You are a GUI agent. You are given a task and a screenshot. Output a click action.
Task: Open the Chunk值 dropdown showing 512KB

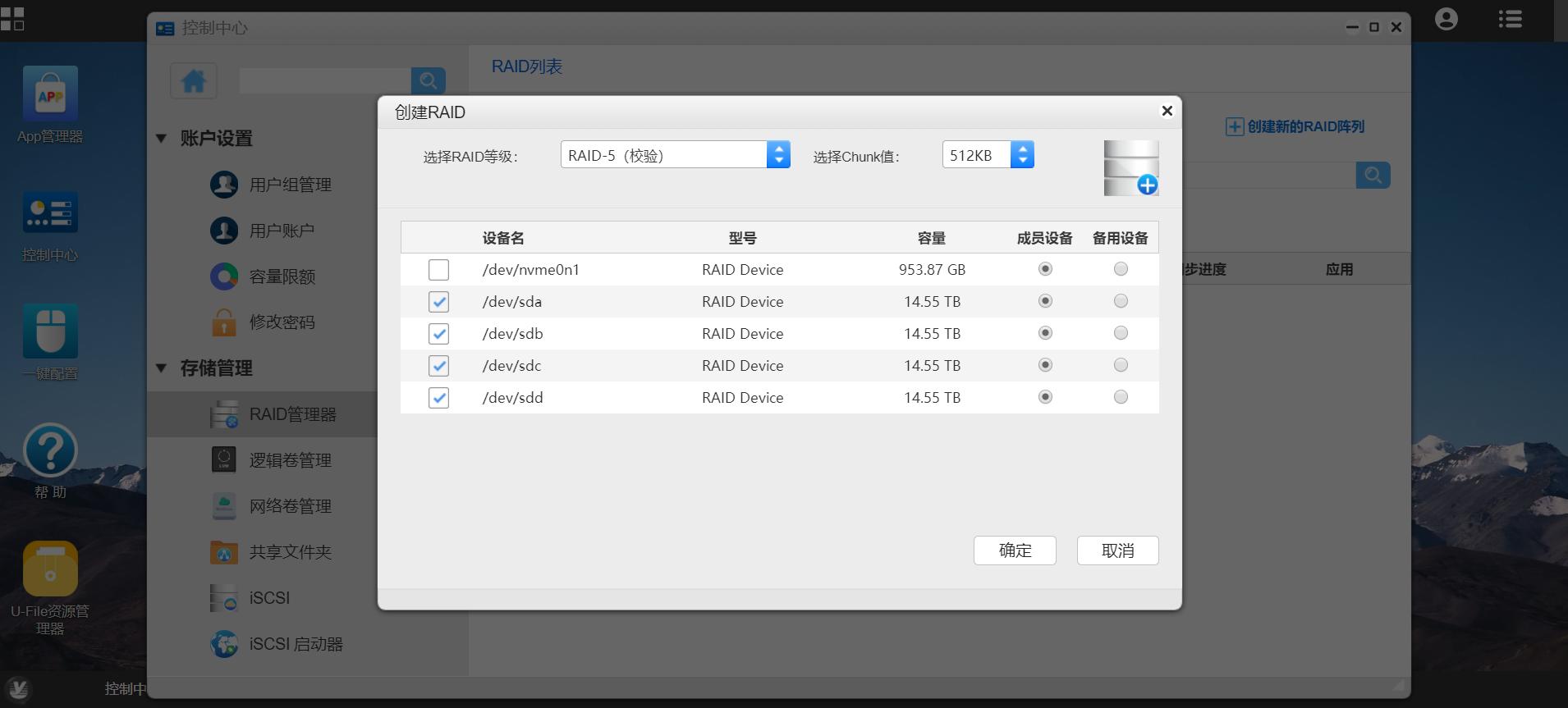(988, 154)
